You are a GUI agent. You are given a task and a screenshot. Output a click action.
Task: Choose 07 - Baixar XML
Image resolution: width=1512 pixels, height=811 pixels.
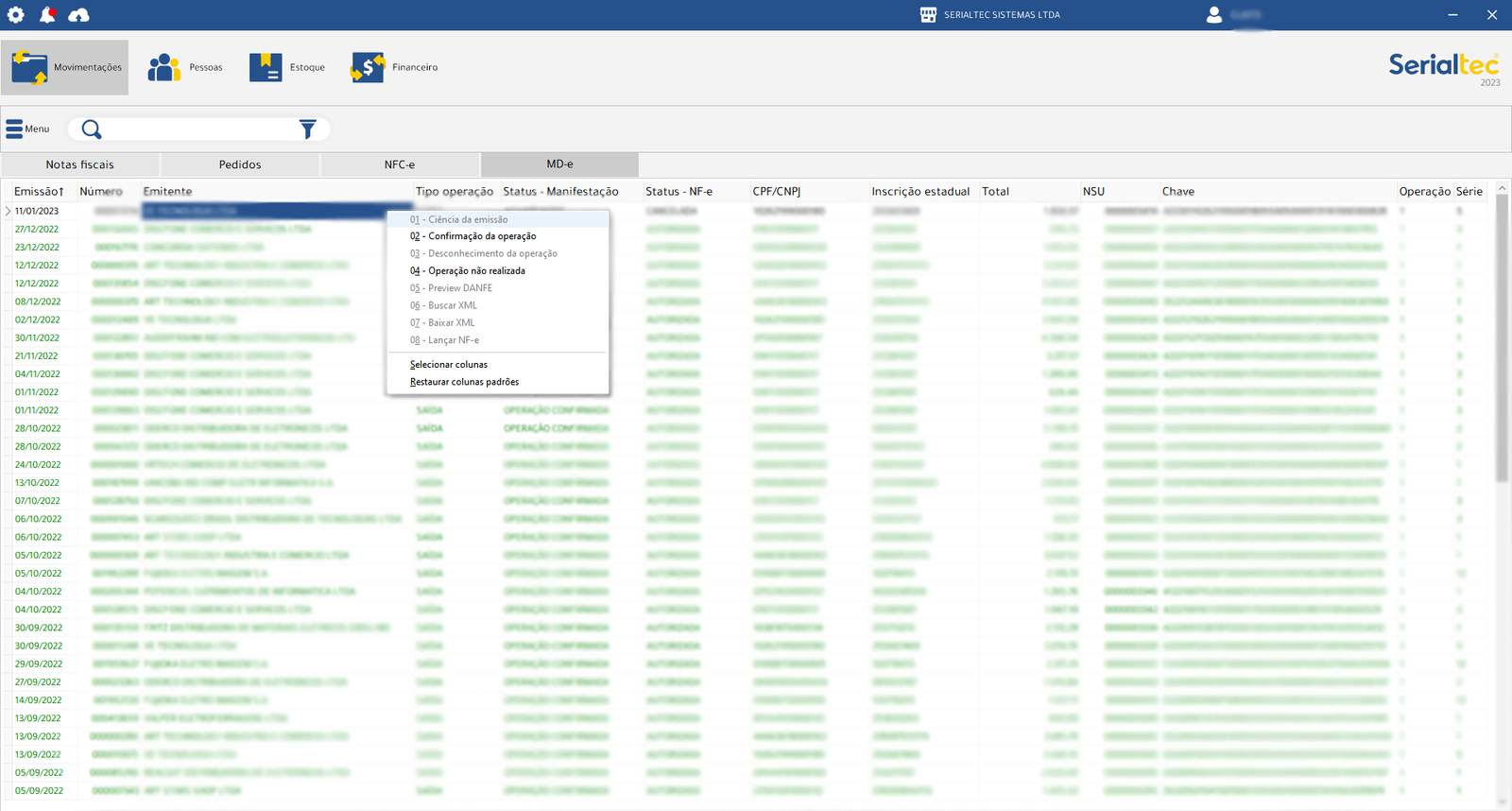(498, 322)
